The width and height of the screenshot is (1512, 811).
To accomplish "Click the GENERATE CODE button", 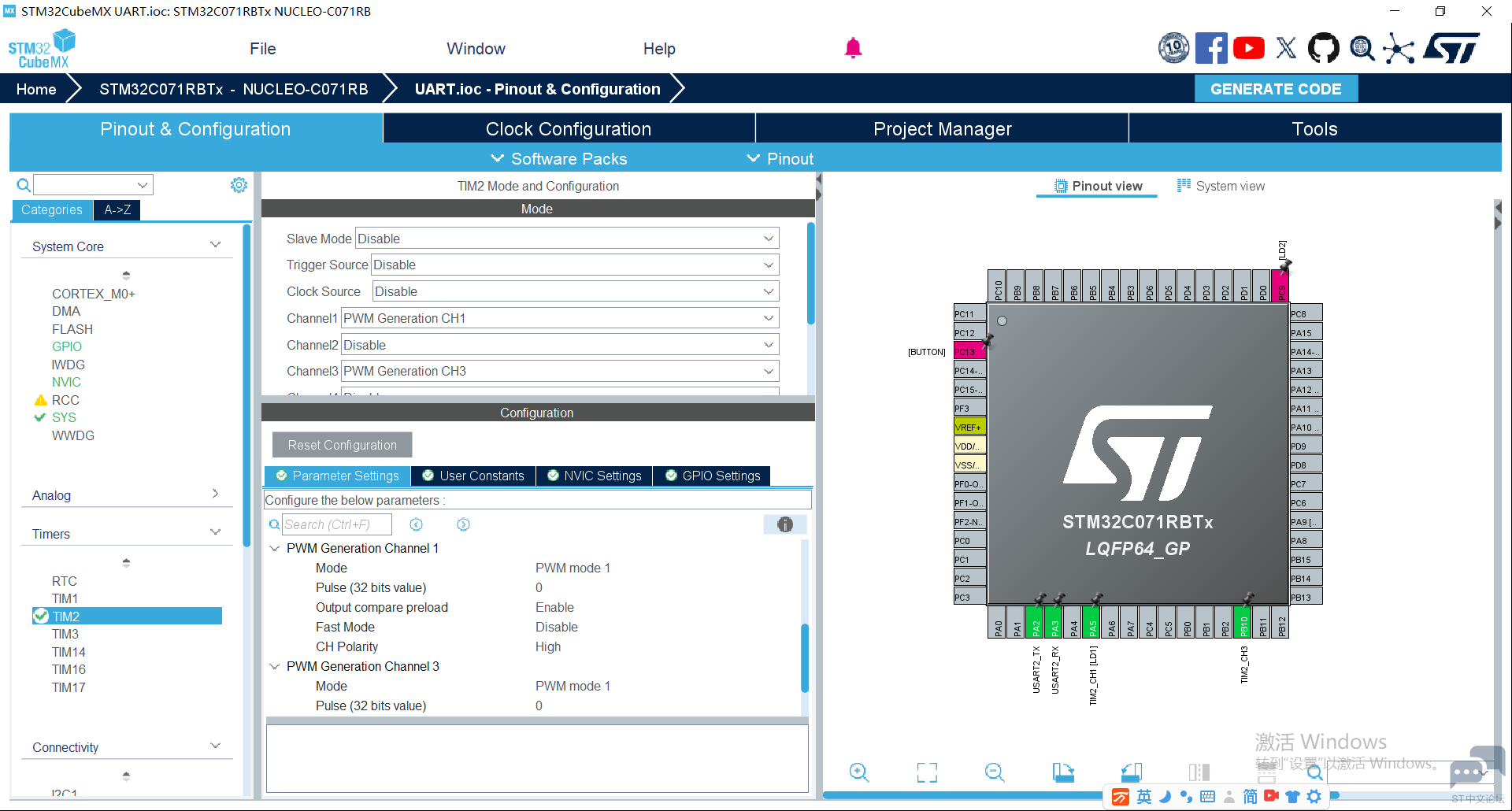I will 1276,89.
